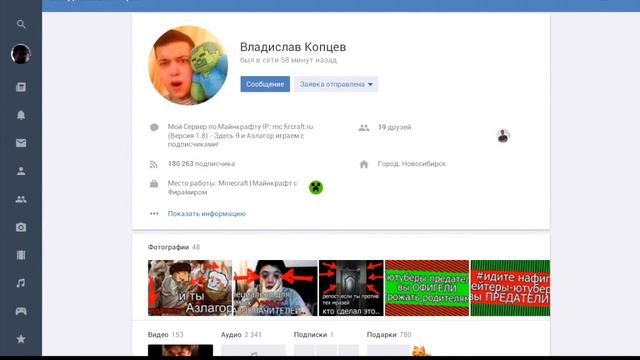This screenshot has height=360, width=640.
Task: Open the photo thumbnail of boy with red arrows
Action: [x=276, y=288]
